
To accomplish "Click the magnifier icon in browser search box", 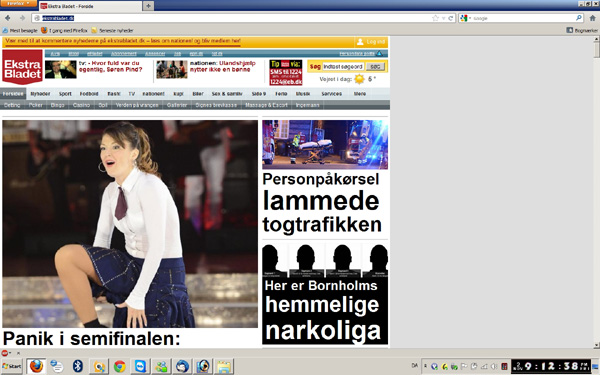I will (x=579, y=18).
